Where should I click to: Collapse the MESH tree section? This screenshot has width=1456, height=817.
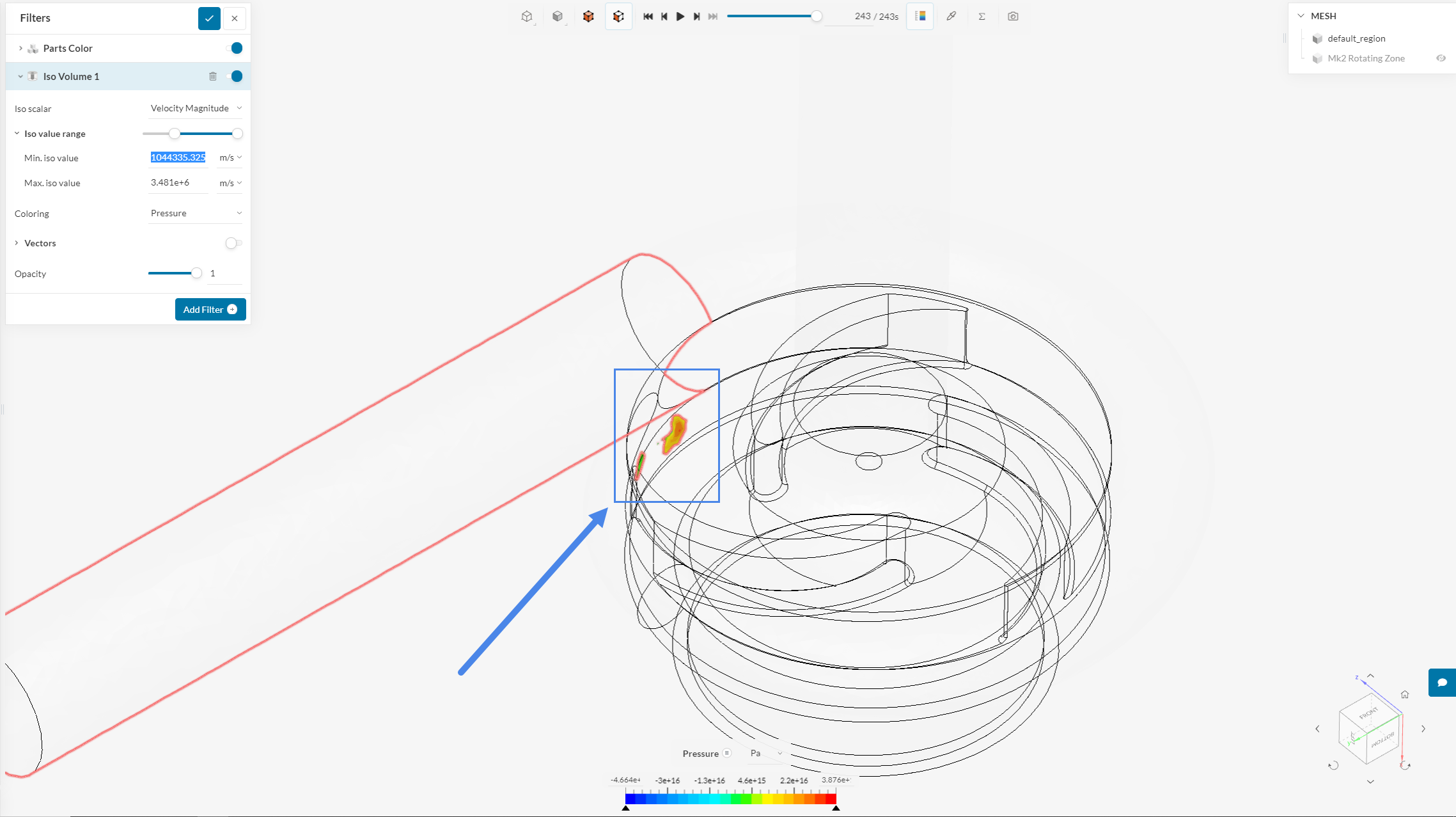click(1301, 16)
